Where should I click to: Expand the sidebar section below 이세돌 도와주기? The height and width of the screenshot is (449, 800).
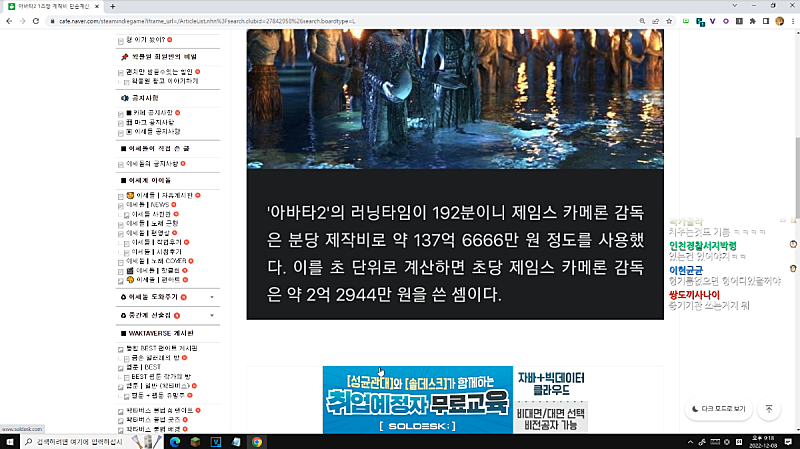pos(212,315)
